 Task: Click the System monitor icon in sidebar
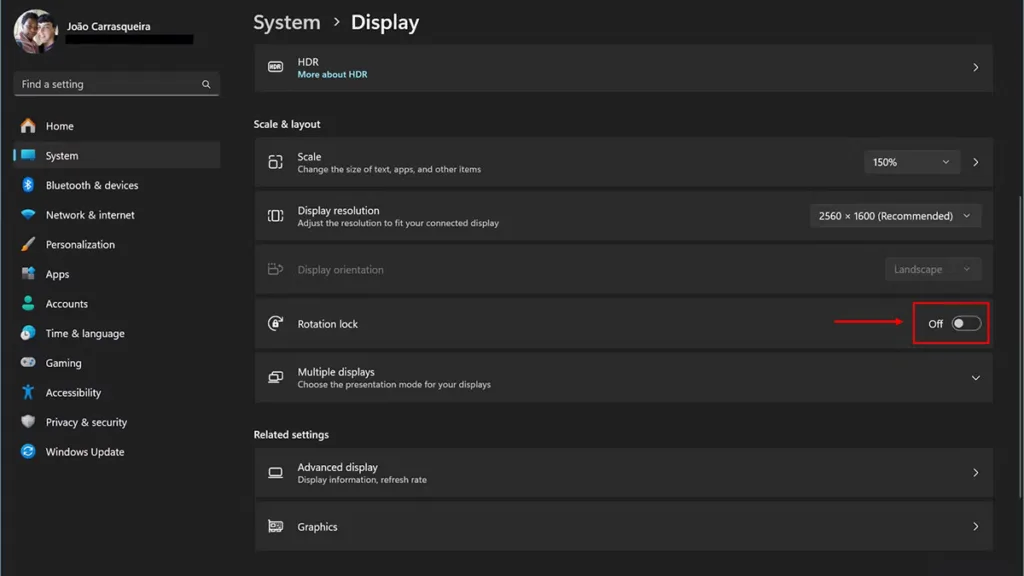click(x=27, y=155)
